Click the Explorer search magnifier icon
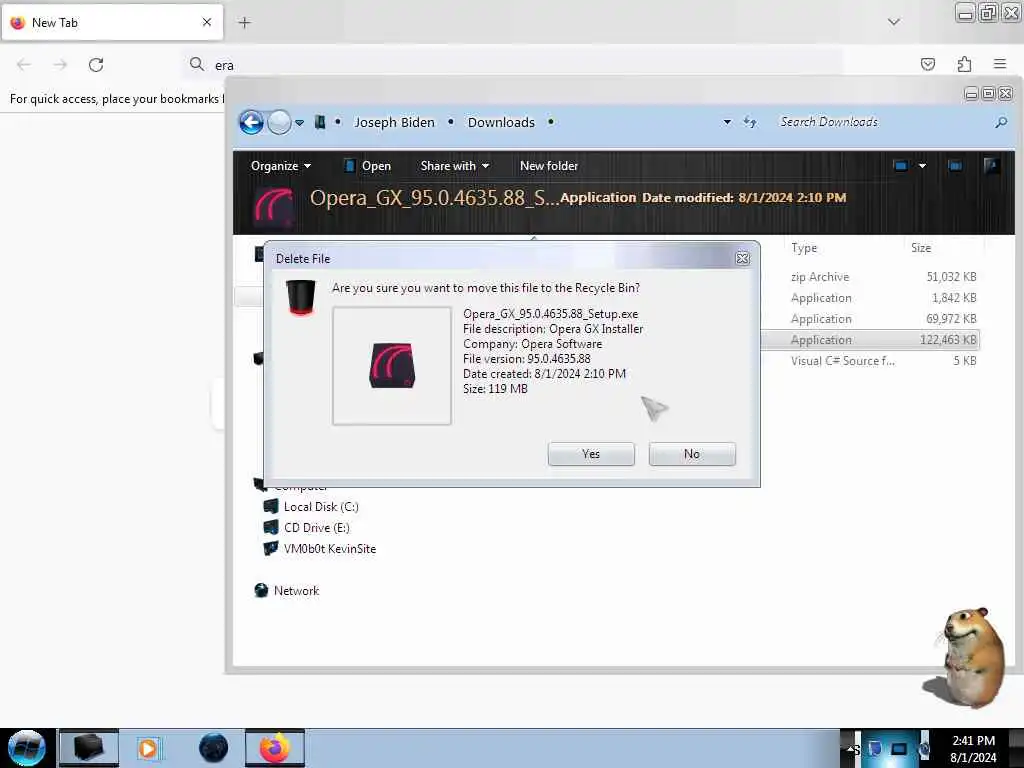The height and width of the screenshot is (768, 1024). tap(1001, 122)
